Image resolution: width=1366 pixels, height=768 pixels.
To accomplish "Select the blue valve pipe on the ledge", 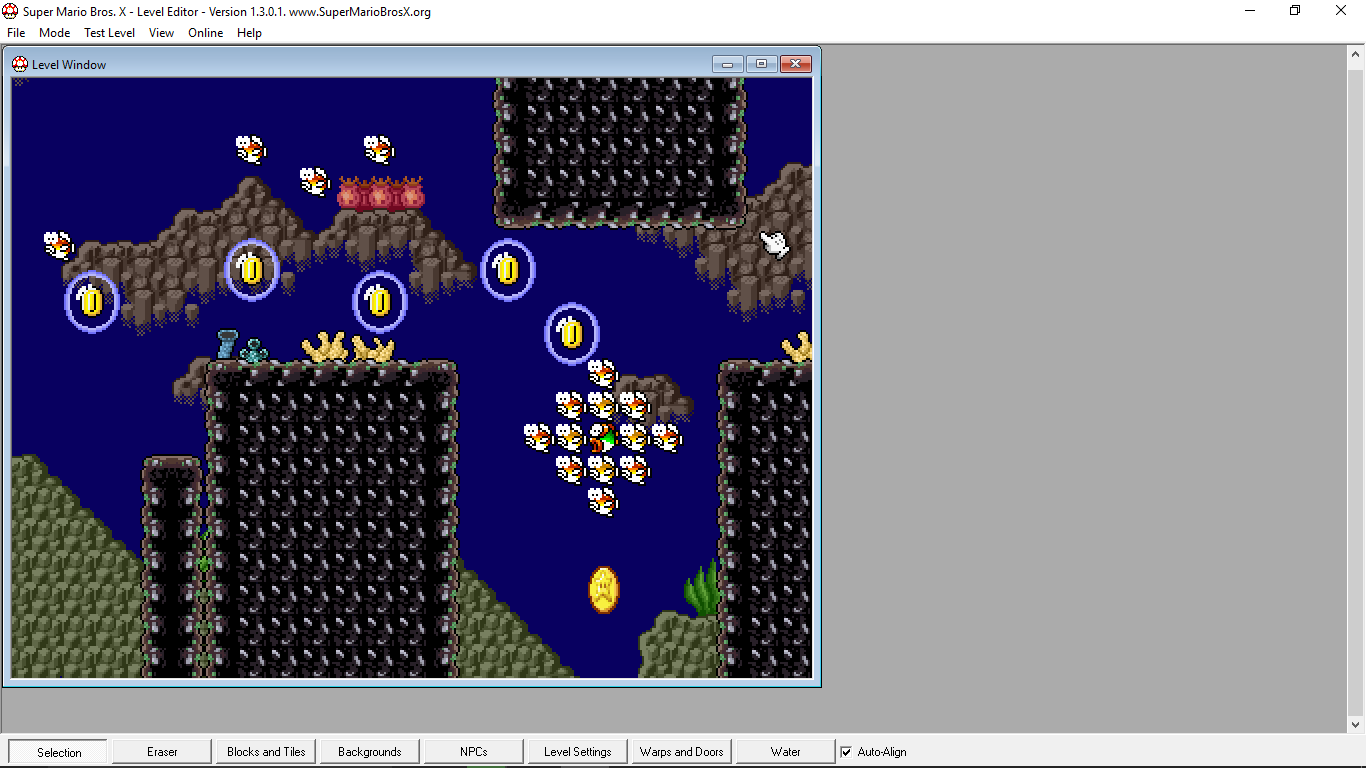I will point(227,344).
